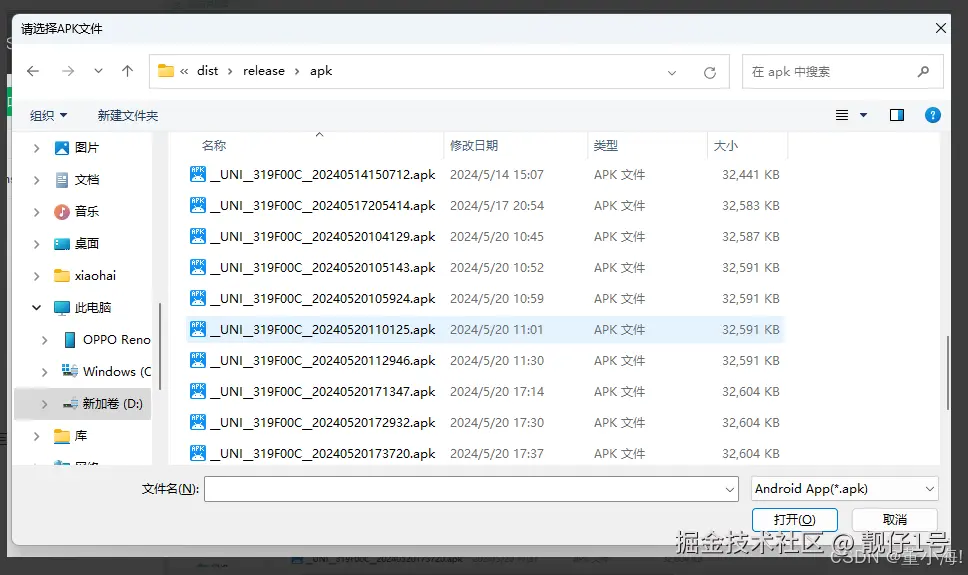
Task: Select 此电脑 in the navigation pane
Action: coord(93,308)
